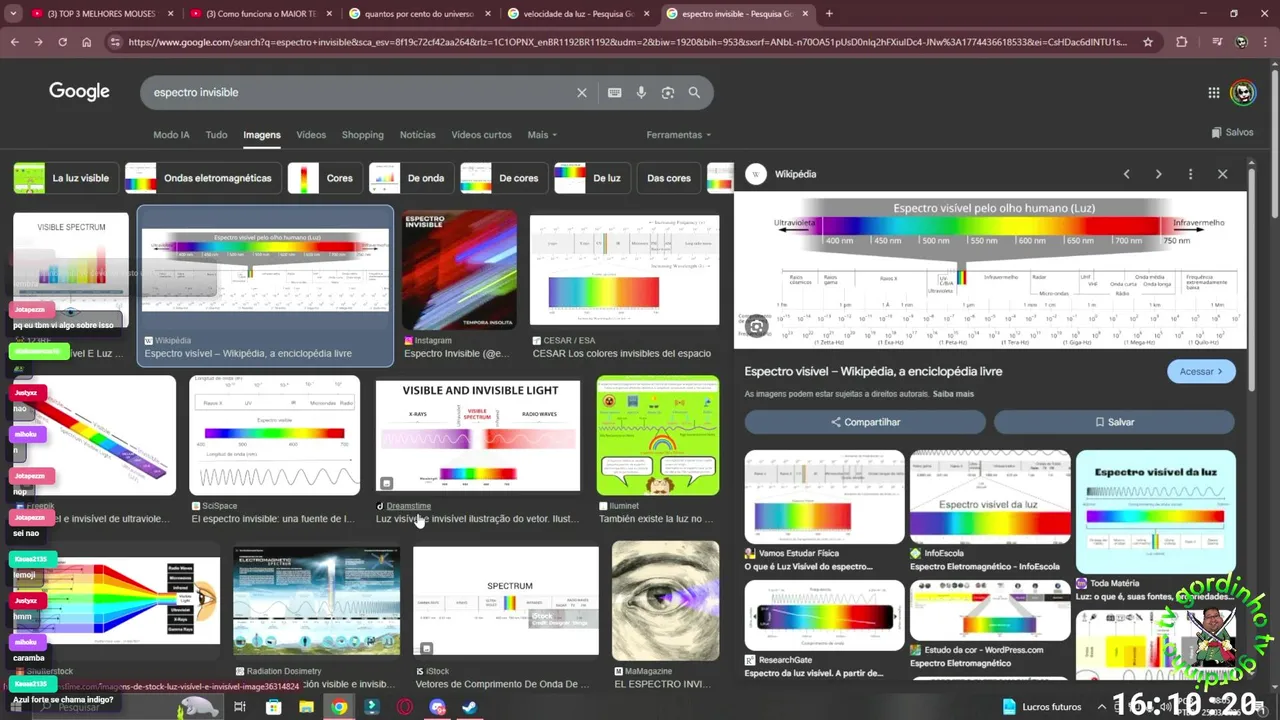Open the Lucros futuros taskbar widget

(1042, 707)
